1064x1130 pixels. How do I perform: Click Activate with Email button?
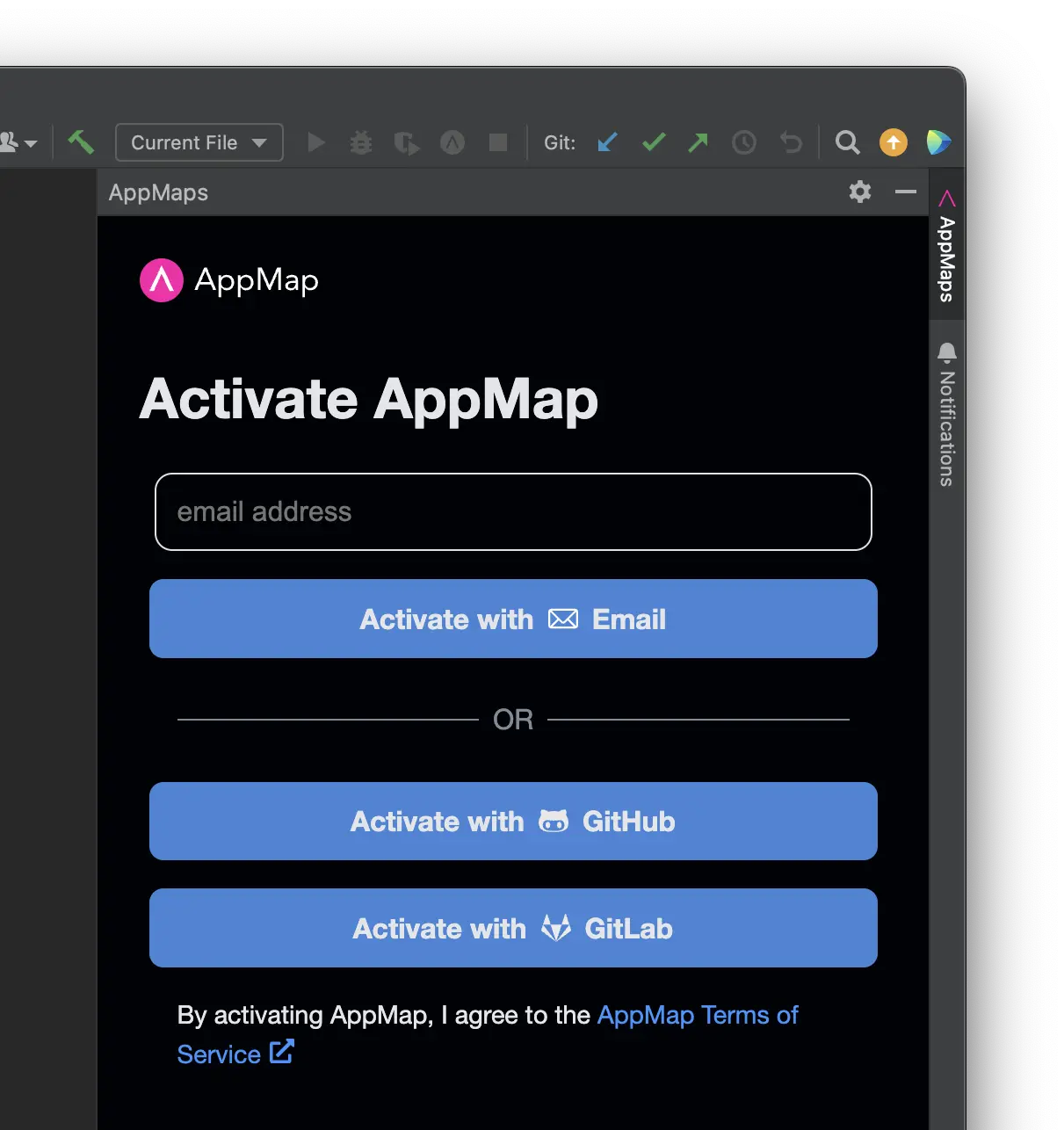[x=513, y=619]
